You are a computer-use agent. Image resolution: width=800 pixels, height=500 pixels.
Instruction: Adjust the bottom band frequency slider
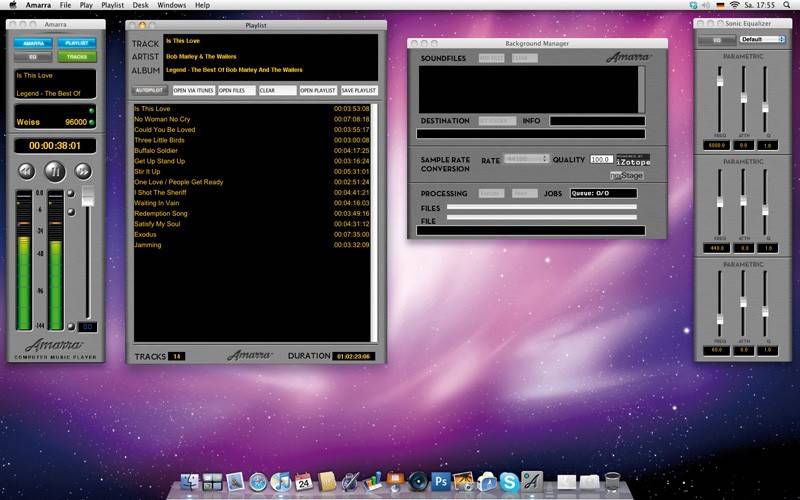tap(720, 319)
